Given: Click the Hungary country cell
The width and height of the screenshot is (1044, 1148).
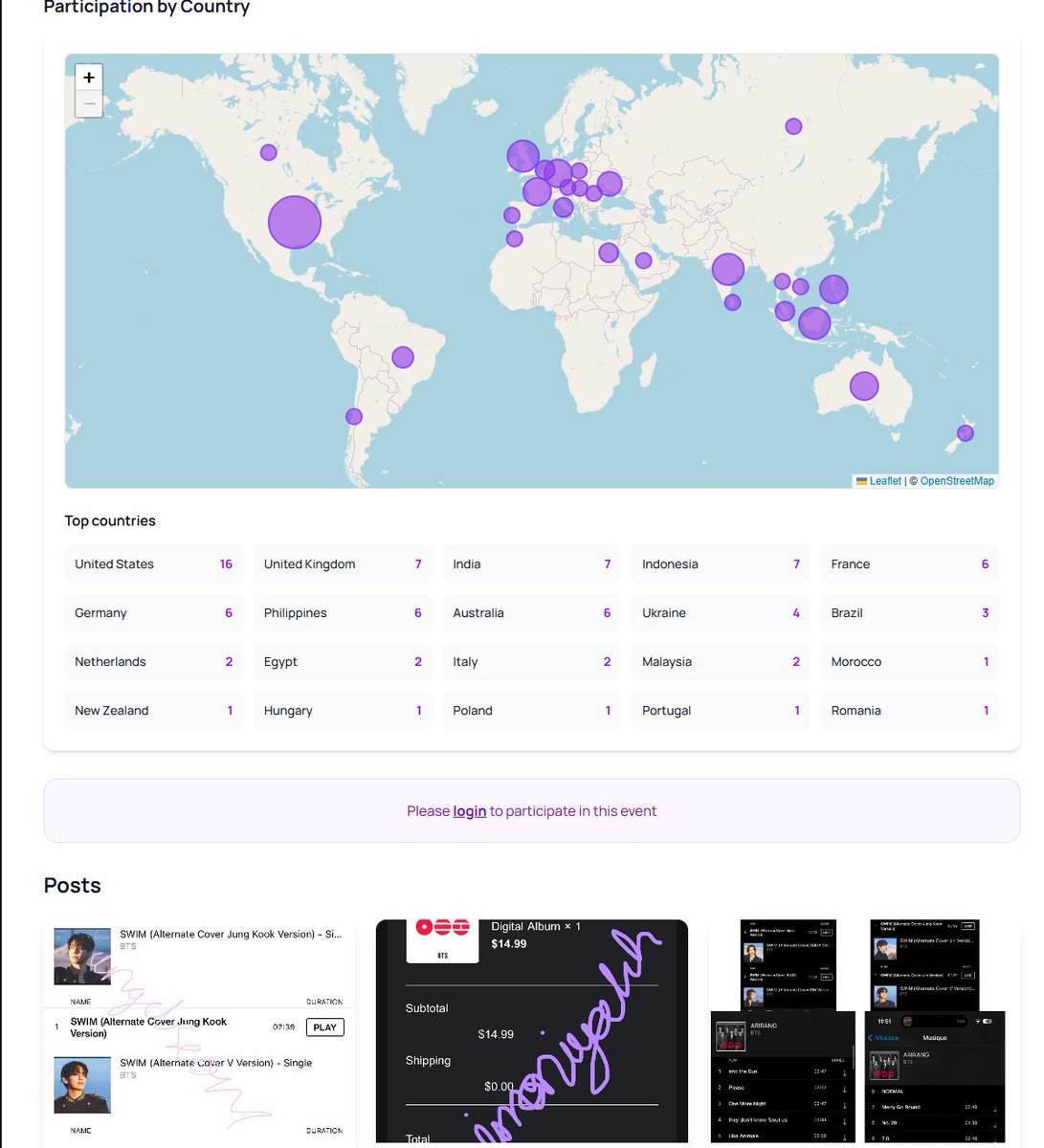Looking at the screenshot, I should pos(343,711).
